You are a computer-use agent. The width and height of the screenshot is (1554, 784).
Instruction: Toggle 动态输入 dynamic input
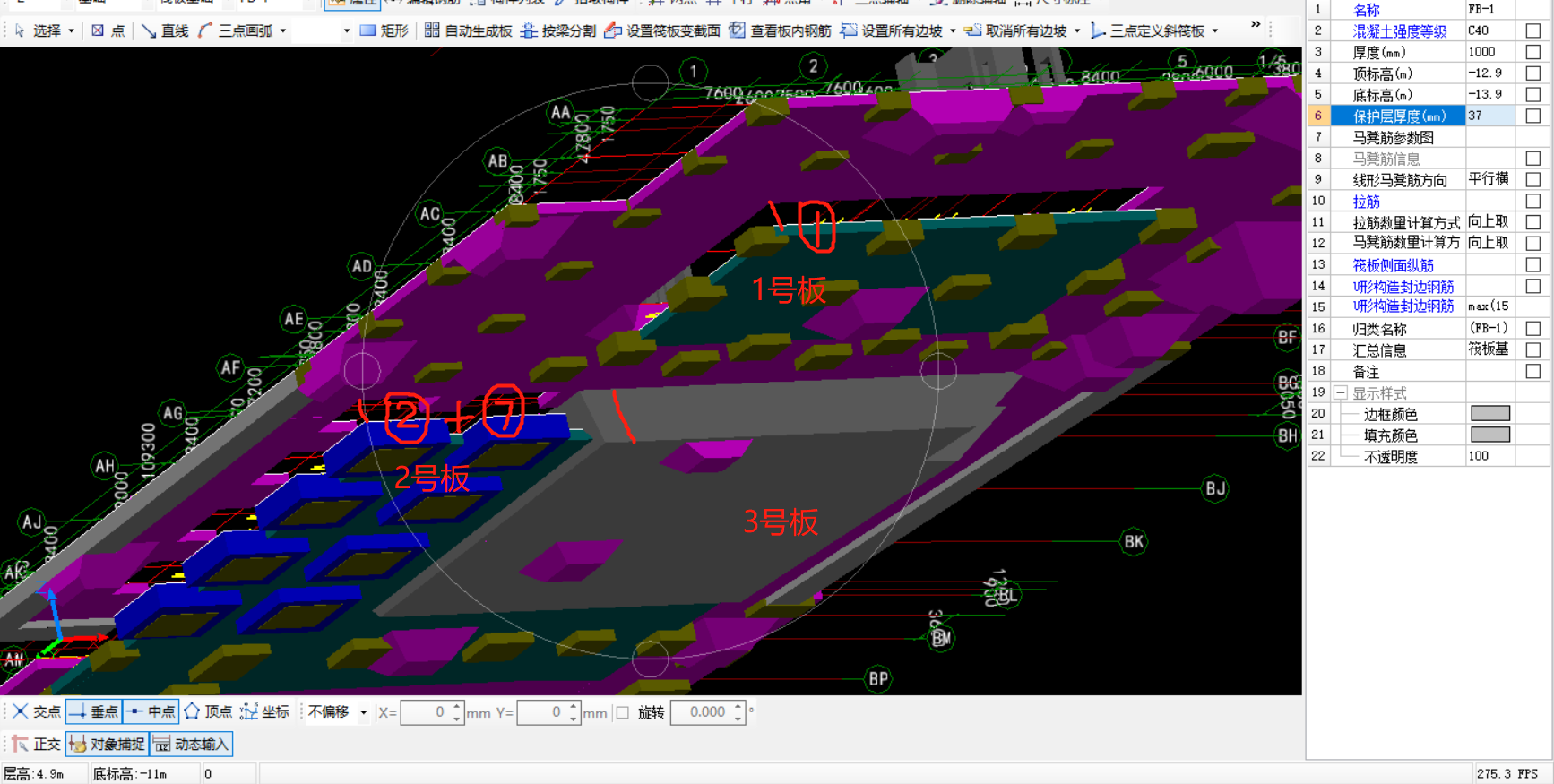tap(191, 744)
